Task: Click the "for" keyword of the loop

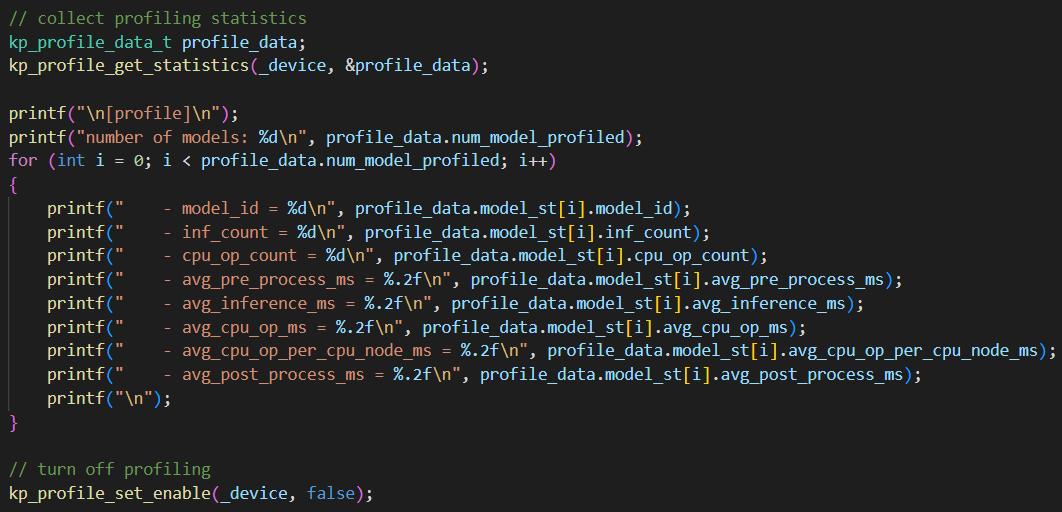Action: pos(23,161)
